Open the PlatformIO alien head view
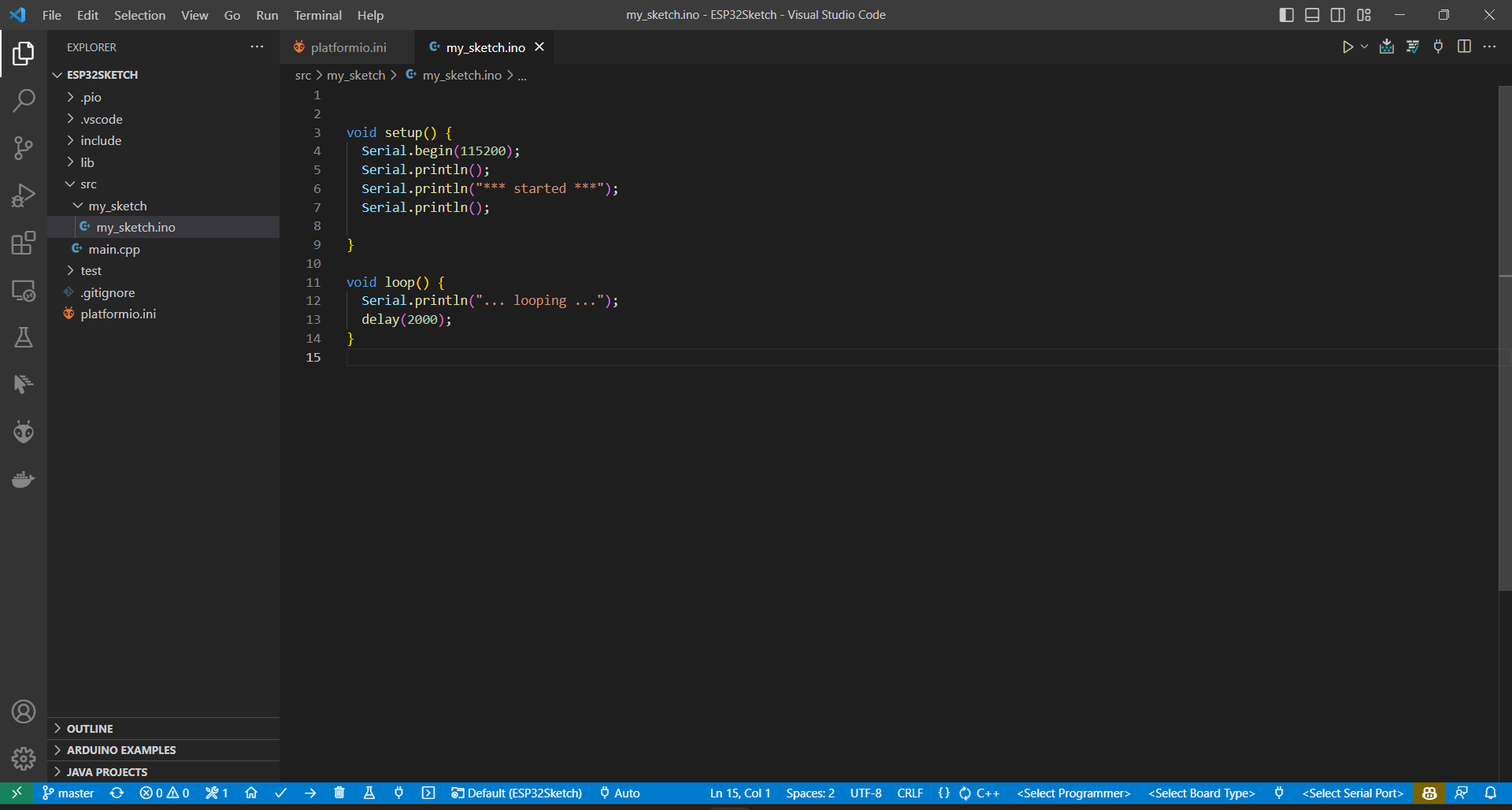 pyautogui.click(x=24, y=432)
